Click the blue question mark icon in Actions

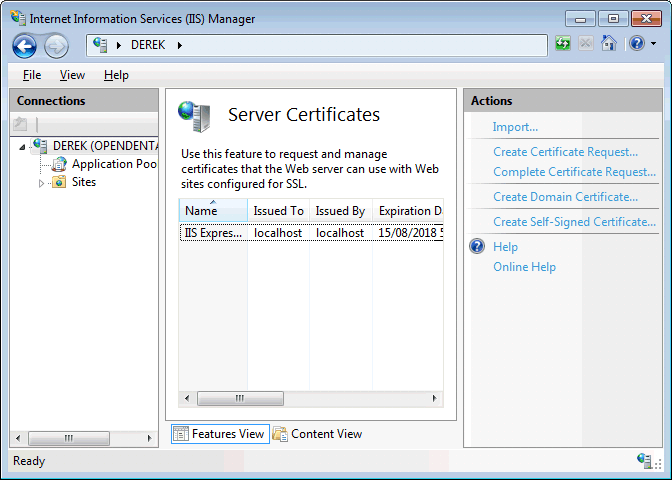click(x=477, y=246)
